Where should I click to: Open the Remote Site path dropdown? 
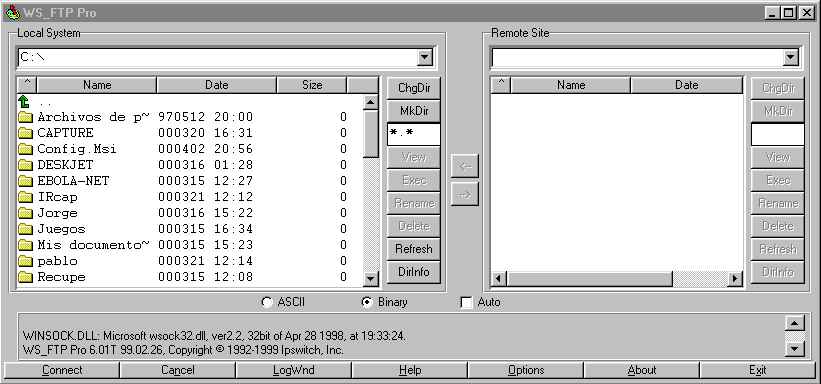coord(790,58)
